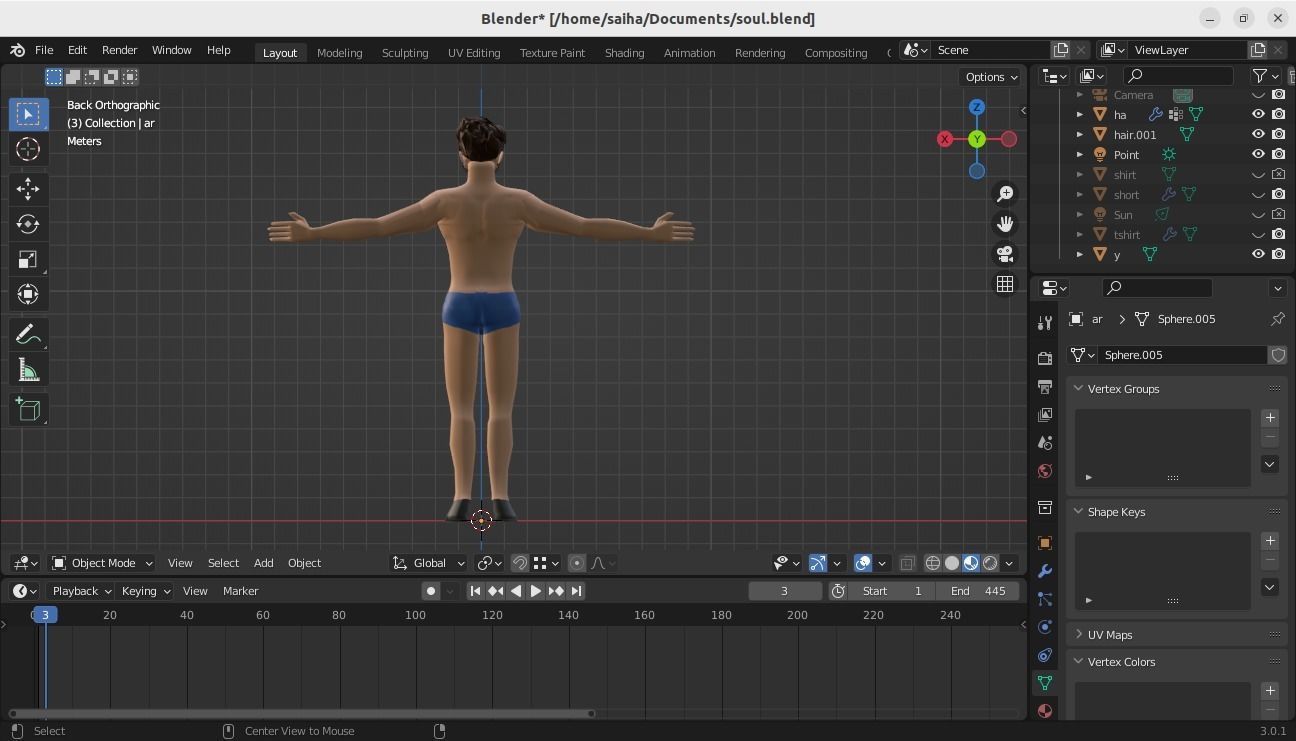Select the Select Box tool

tap(28, 114)
